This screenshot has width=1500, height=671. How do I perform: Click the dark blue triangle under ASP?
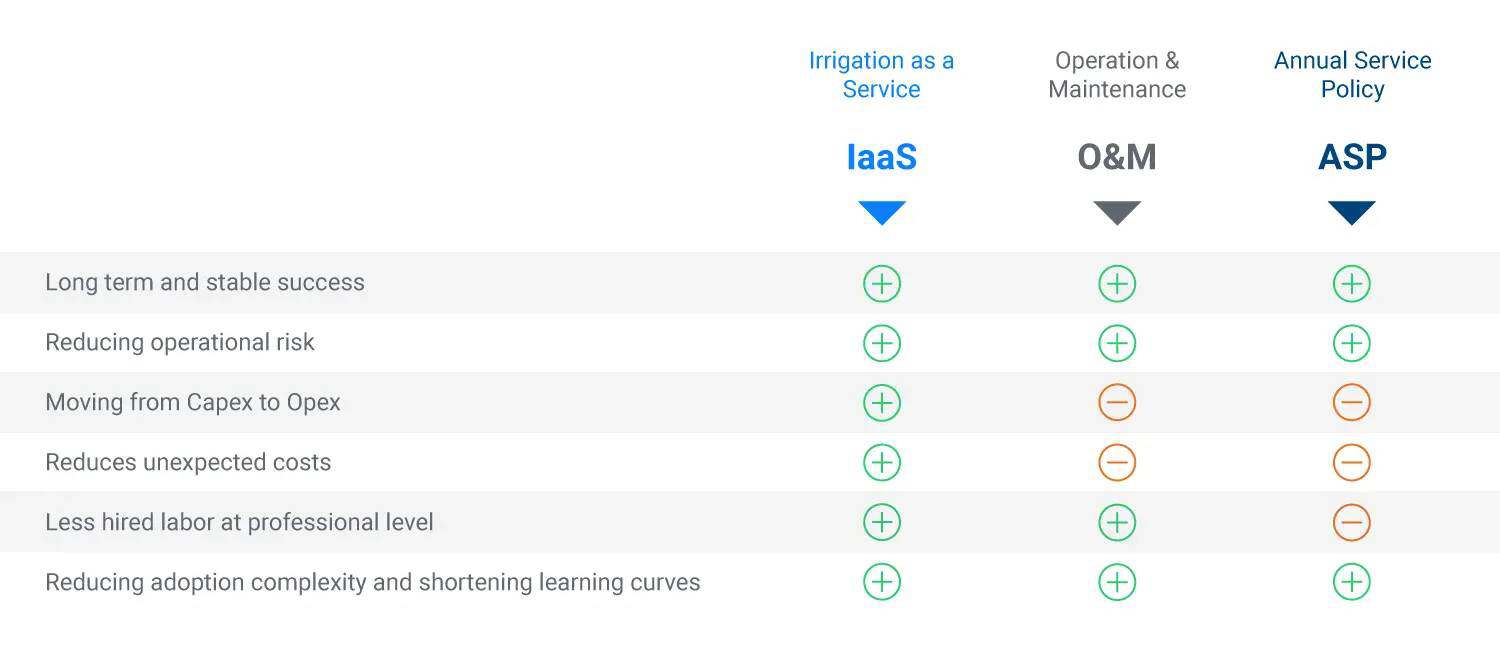(1352, 212)
